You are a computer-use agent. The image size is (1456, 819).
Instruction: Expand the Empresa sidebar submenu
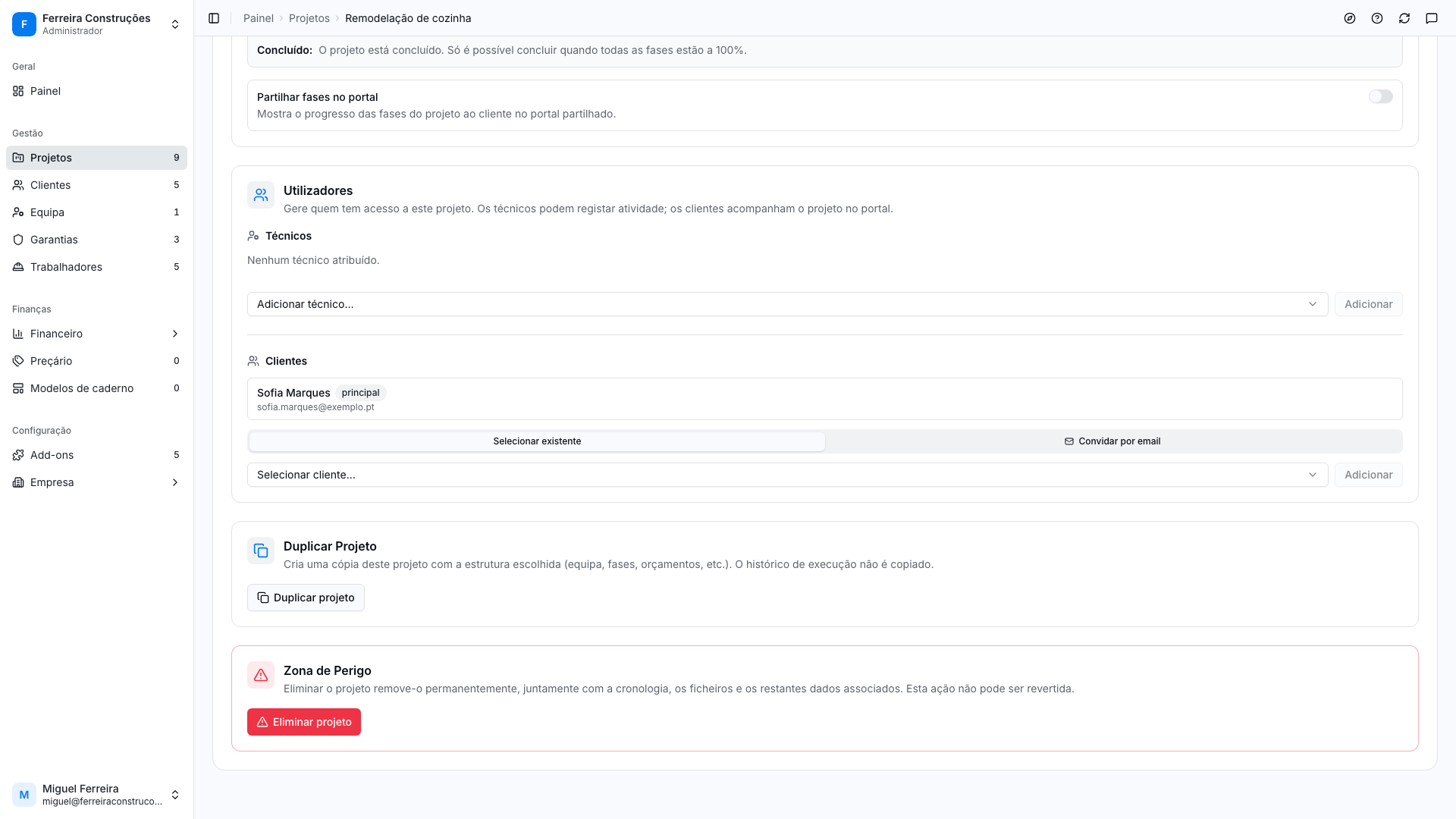[96, 482]
